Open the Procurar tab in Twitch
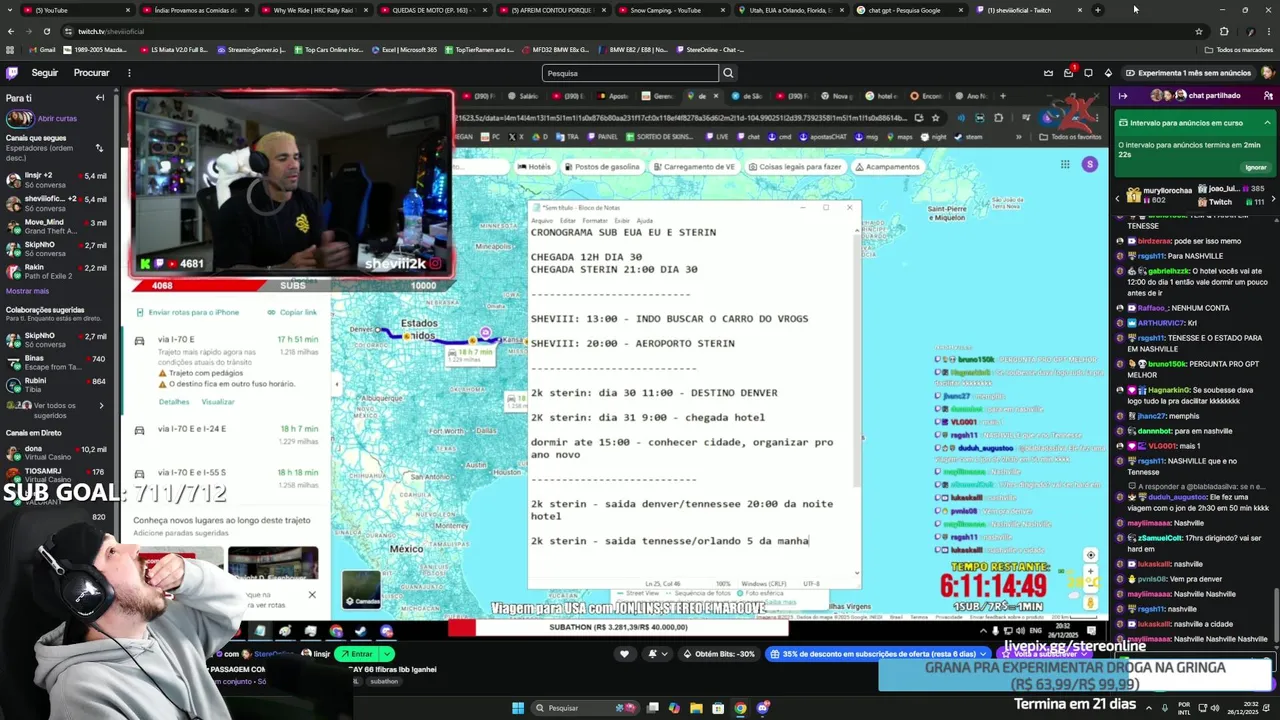The image size is (1280, 720). tap(91, 73)
